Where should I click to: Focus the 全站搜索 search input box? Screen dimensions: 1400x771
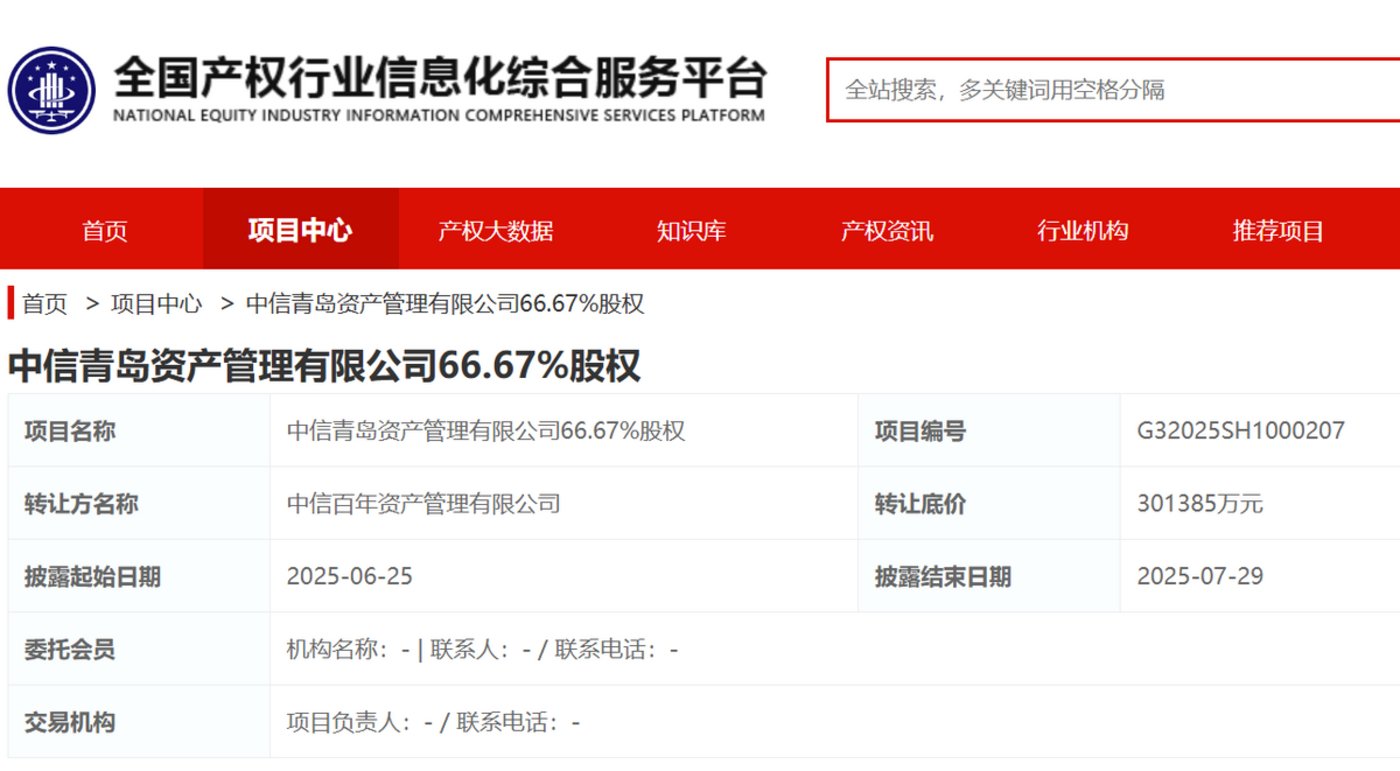[x=1110, y=90]
